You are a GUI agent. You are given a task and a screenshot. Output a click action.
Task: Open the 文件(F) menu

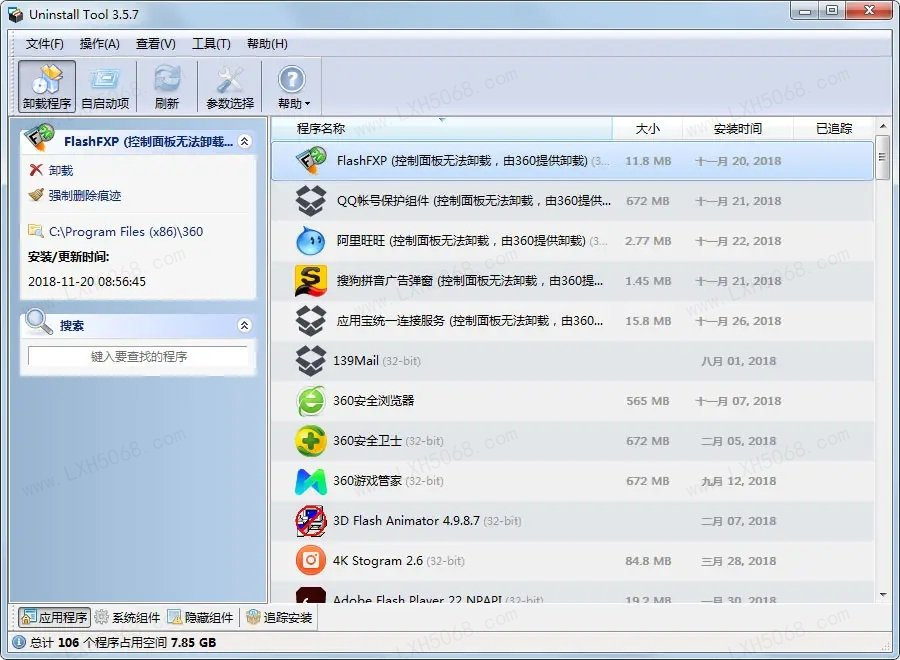tap(45, 44)
